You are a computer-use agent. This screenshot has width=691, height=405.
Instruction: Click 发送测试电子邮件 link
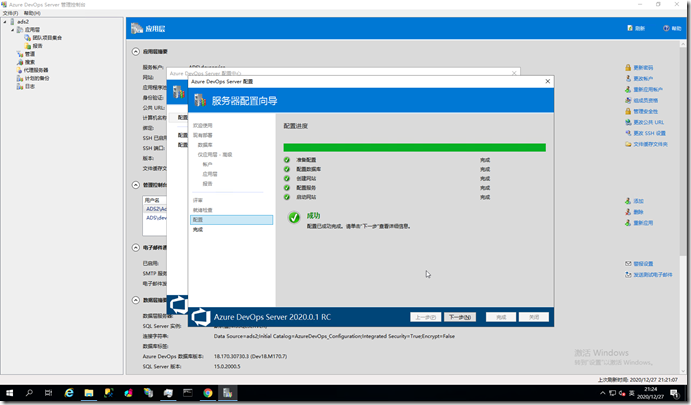(653, 275)
